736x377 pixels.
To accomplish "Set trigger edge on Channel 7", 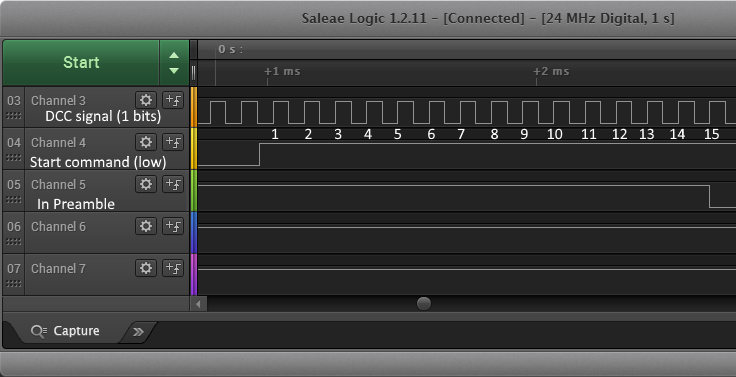I will [173, 268].
